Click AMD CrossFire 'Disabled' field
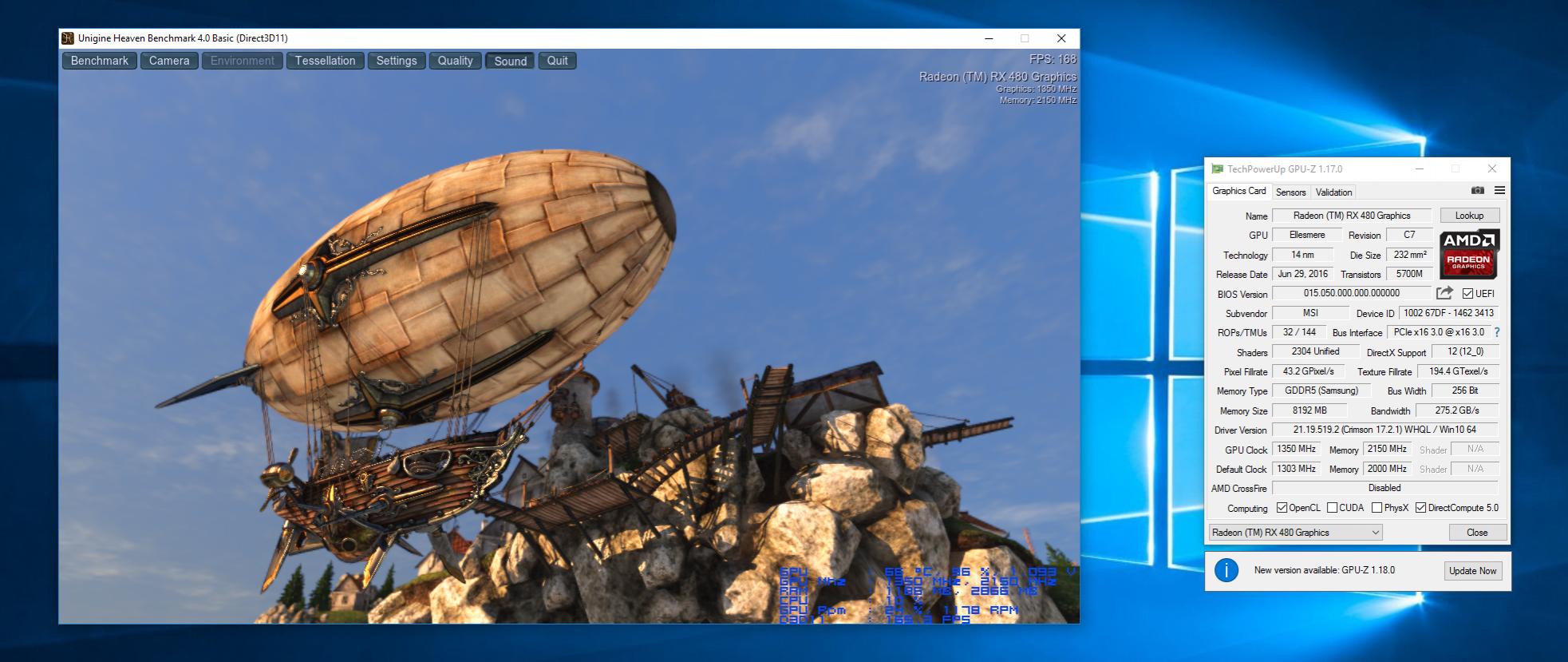 pyautogui.click(x=1384, y=488)
